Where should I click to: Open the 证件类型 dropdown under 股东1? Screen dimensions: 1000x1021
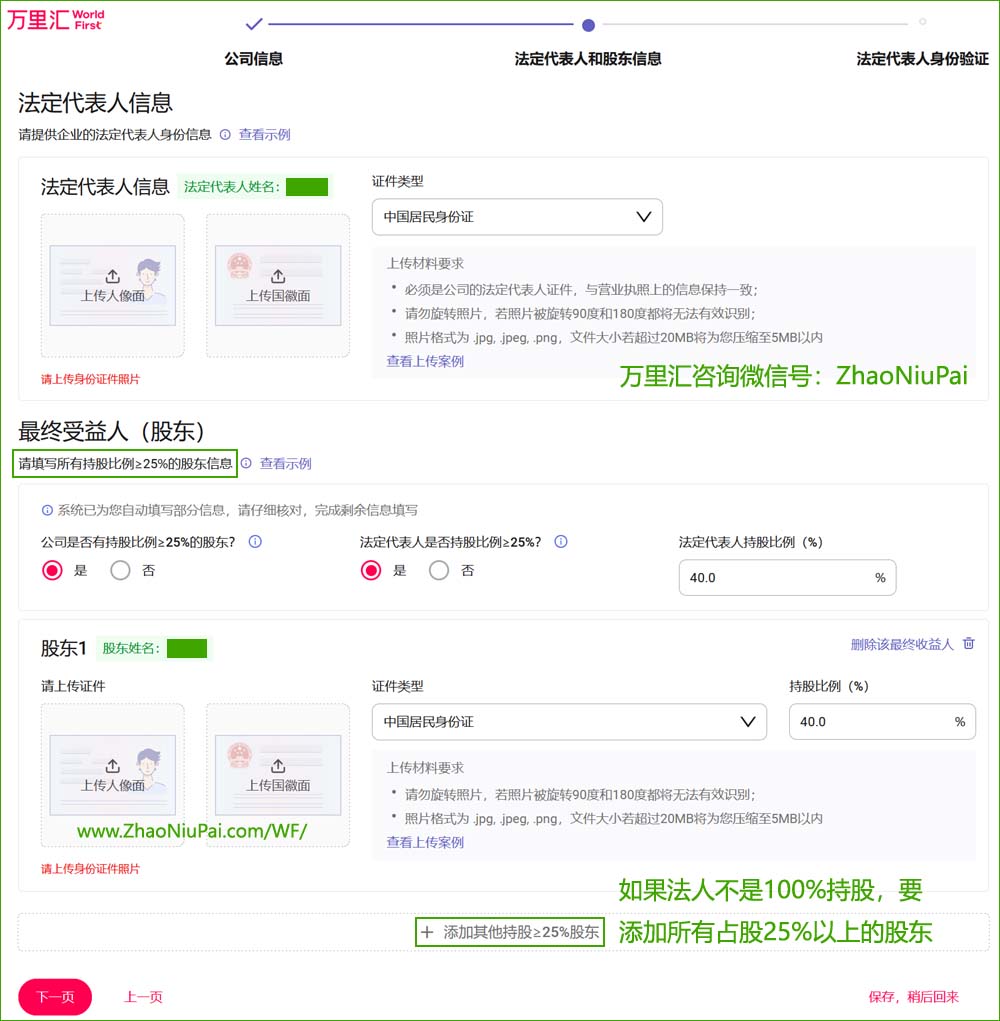569,722
